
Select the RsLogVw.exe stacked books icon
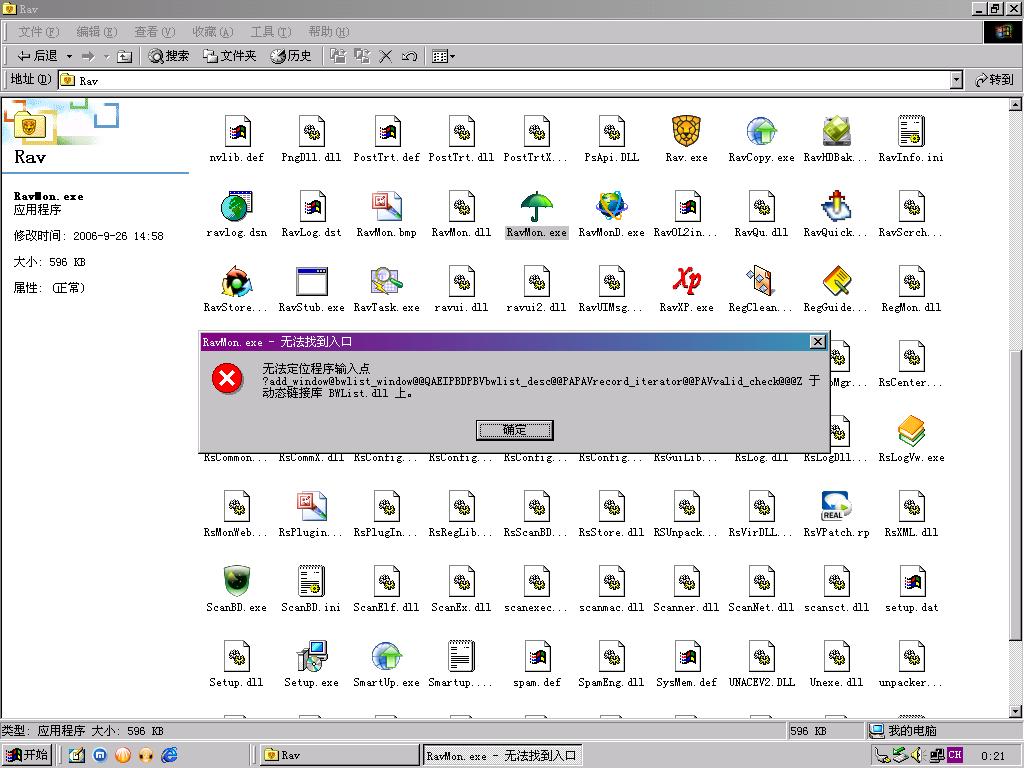tap(911, 431)
